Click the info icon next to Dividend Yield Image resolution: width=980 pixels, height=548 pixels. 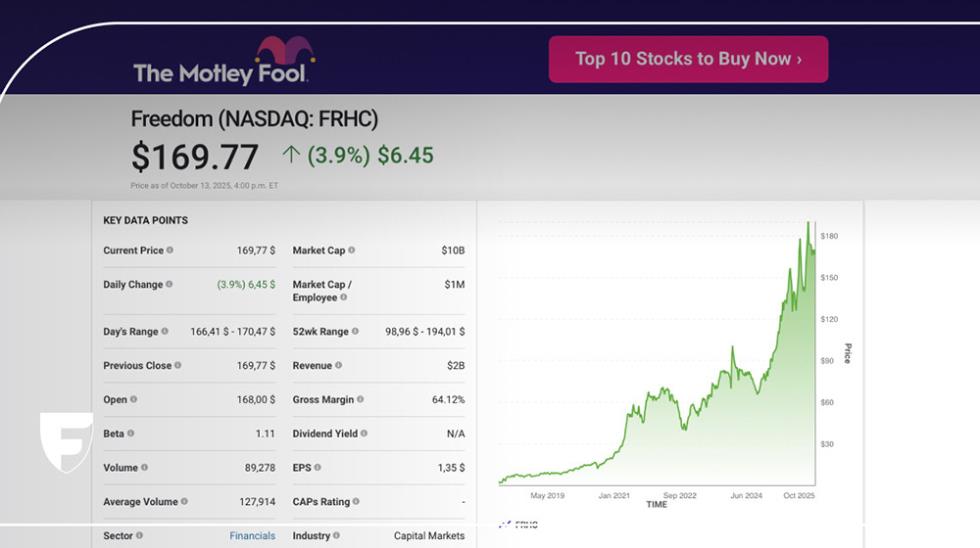pyautogui.click(x=364, y=433)
